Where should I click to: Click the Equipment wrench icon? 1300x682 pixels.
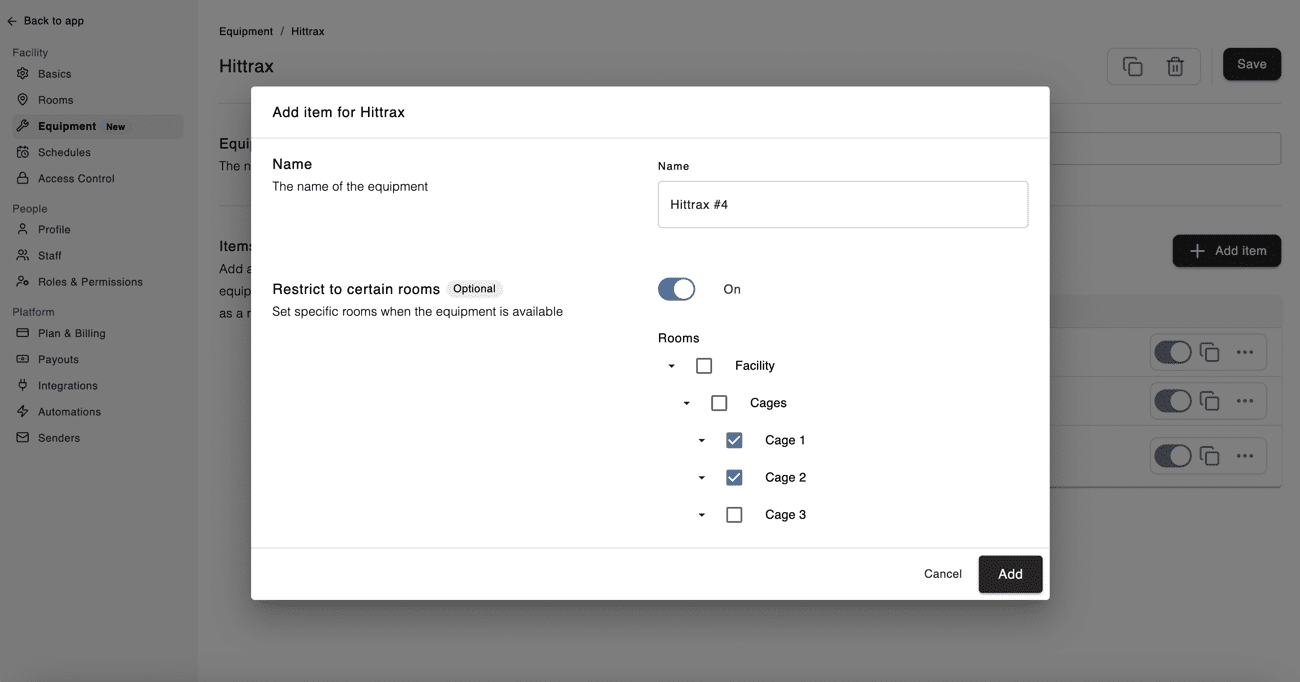tap(23, 126)
